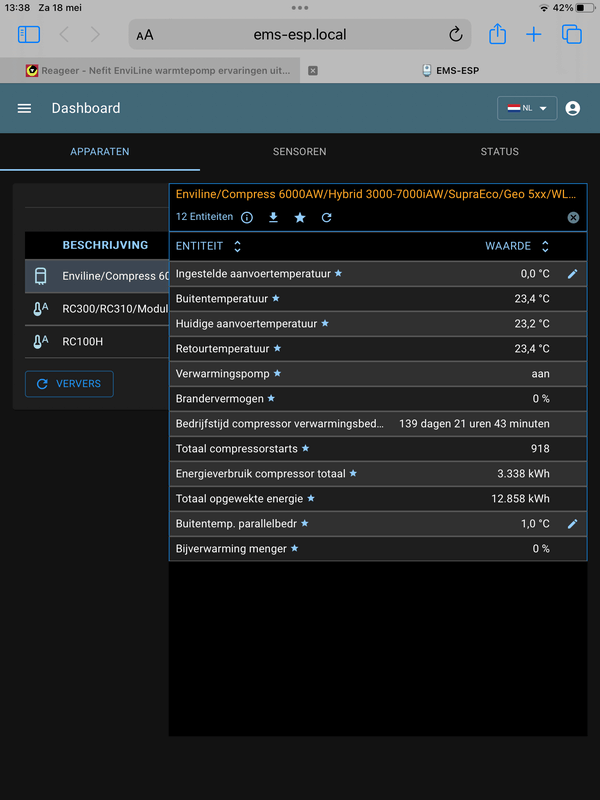Viewport: 600px width, 800px height.
Task: Open the Safari share sheet
Action: [x=497, y=34]
